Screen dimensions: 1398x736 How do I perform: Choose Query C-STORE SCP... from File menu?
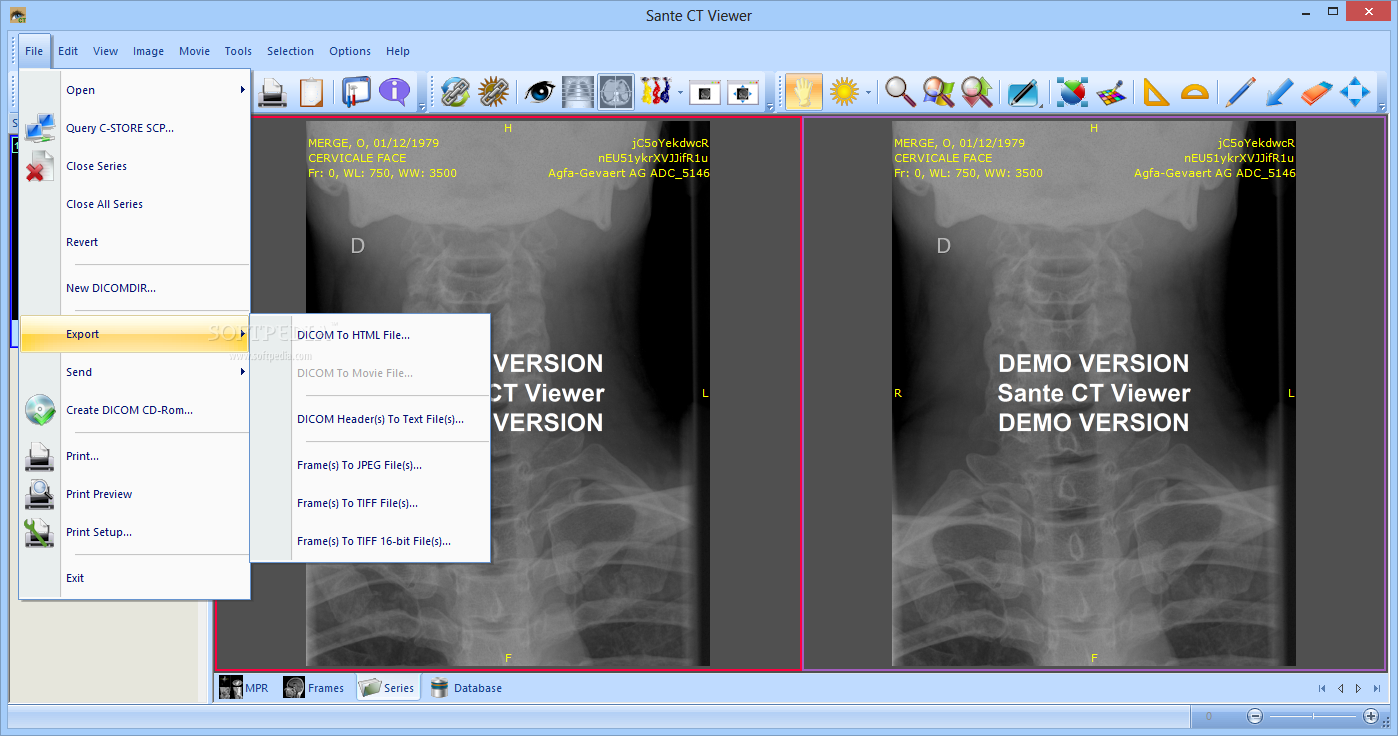[x=135, y=128]
